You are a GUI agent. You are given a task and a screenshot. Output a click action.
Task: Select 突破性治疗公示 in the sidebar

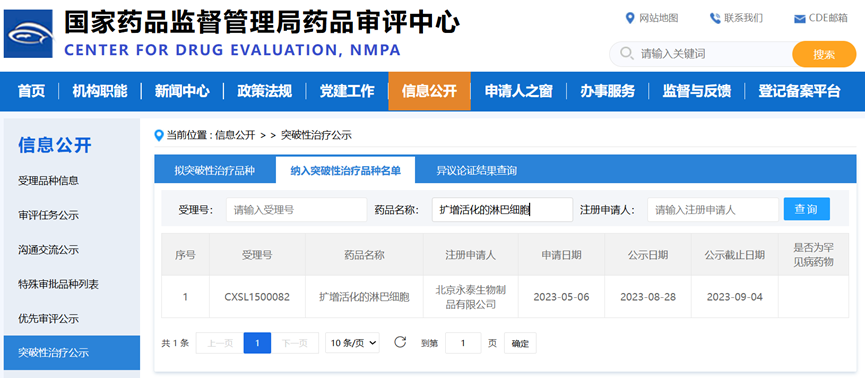point(72,353)
